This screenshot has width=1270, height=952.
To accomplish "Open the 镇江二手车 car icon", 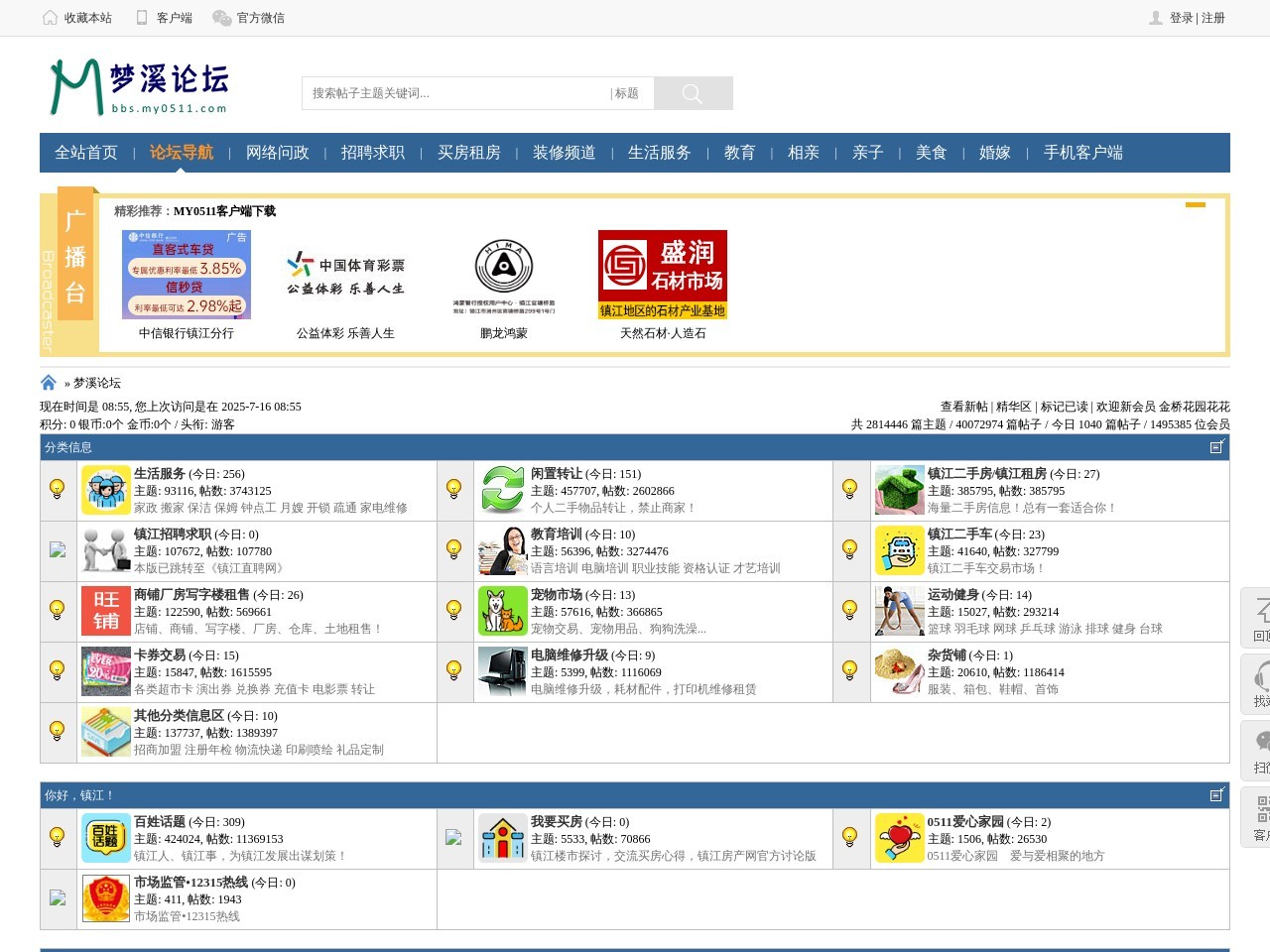I will (899, 550).
